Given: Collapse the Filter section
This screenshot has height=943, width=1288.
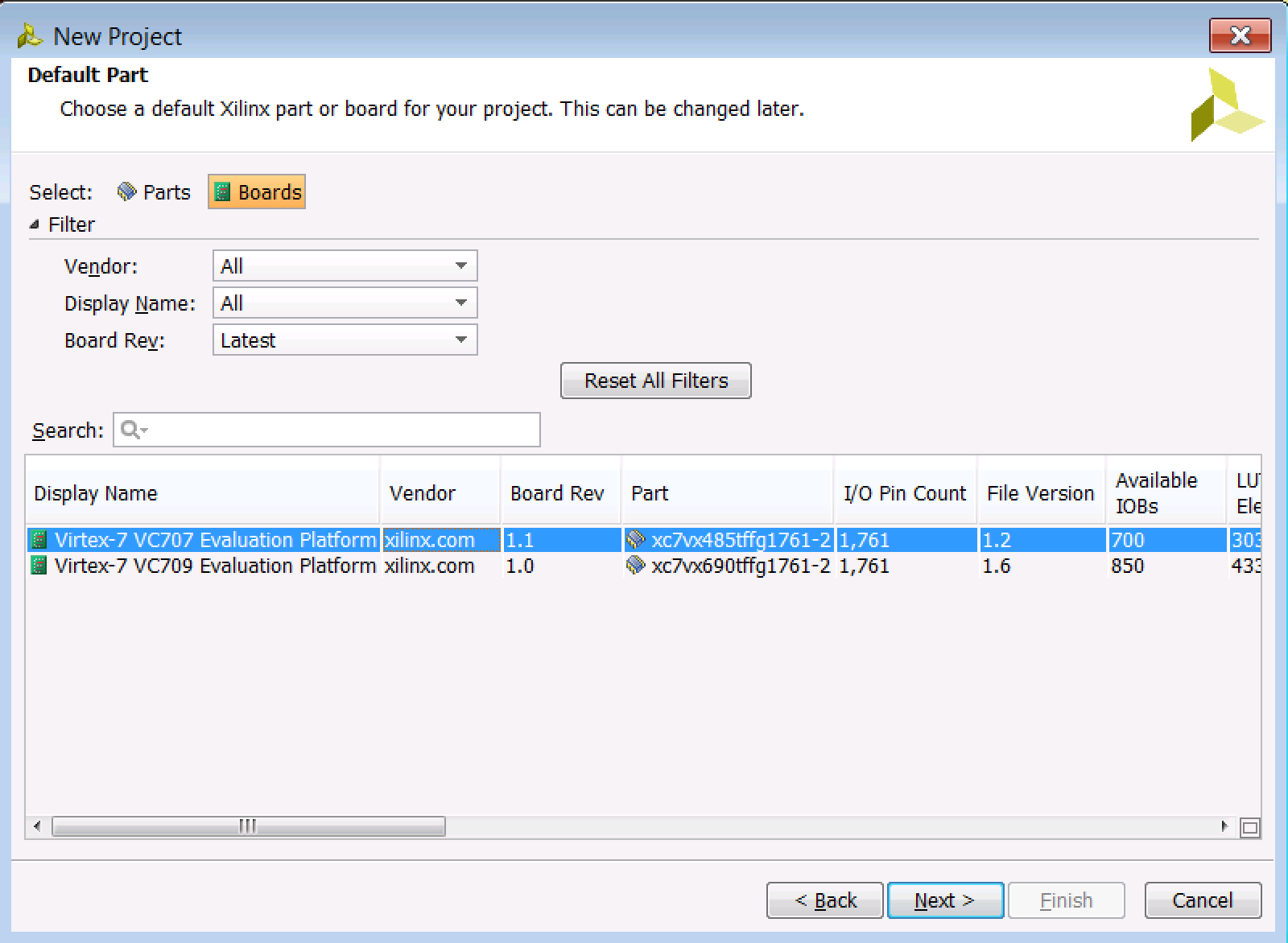Looking at the screenshot, I should tap(35, 224).
